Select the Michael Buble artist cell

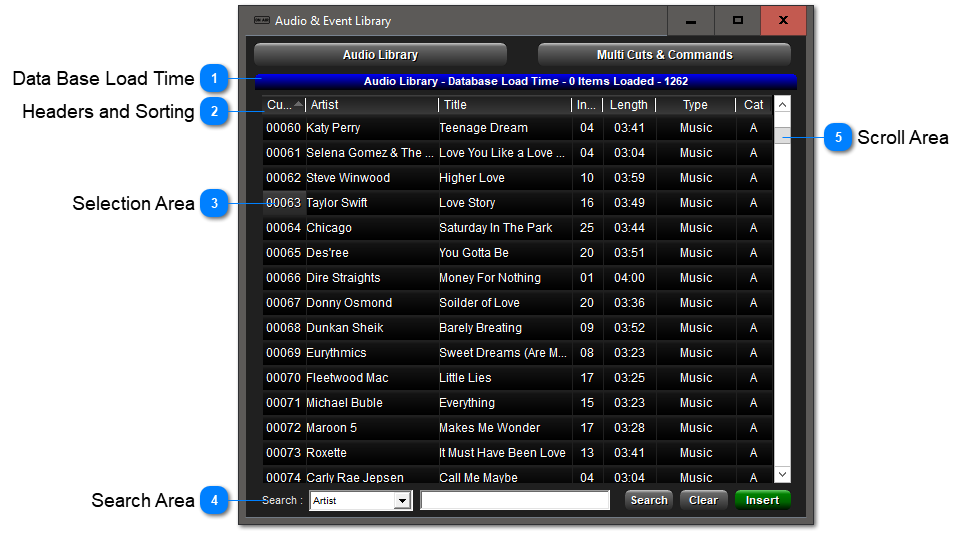[x=371, y=403]
